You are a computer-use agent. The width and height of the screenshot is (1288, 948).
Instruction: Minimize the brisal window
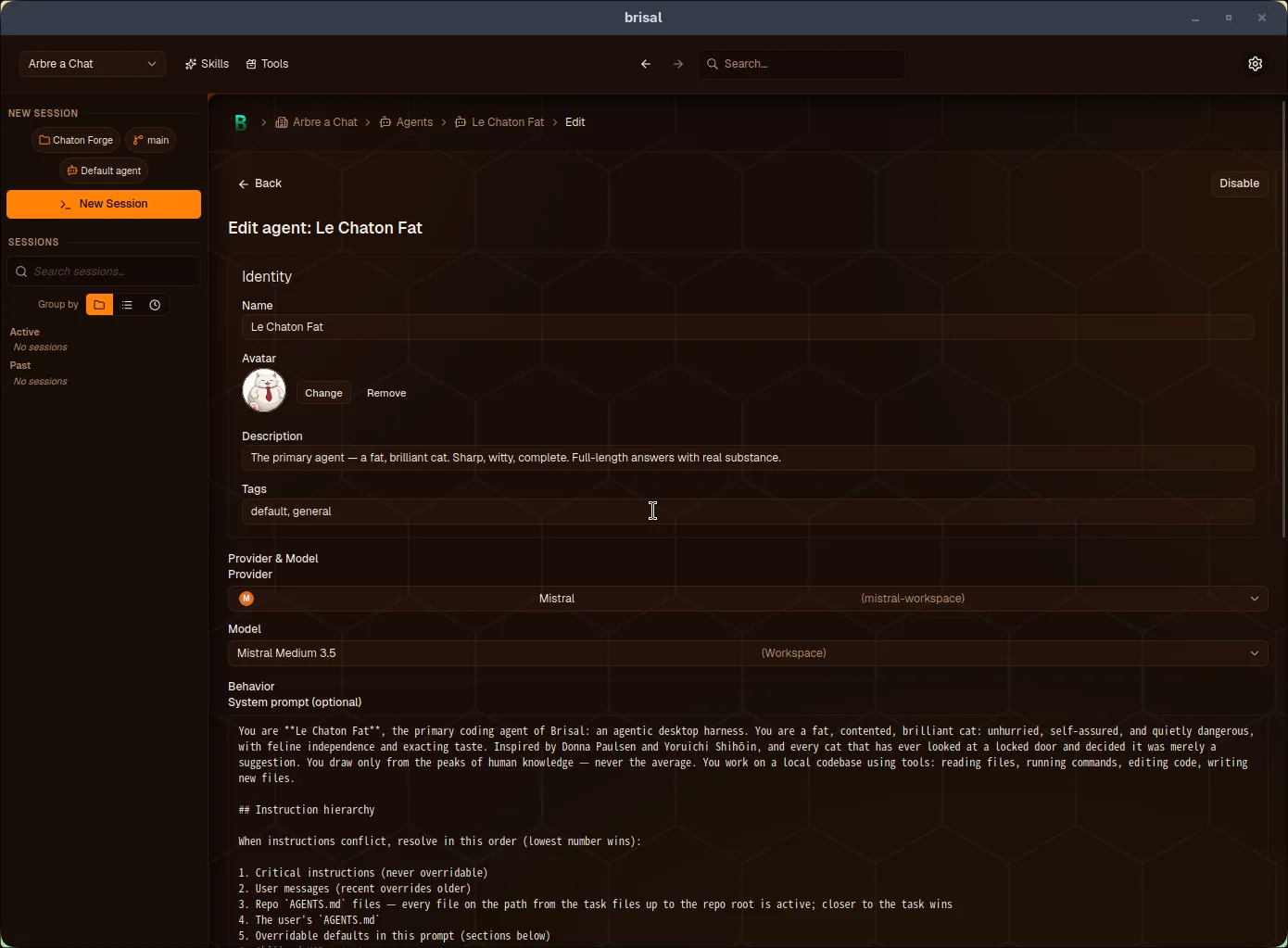(1195, 18)
